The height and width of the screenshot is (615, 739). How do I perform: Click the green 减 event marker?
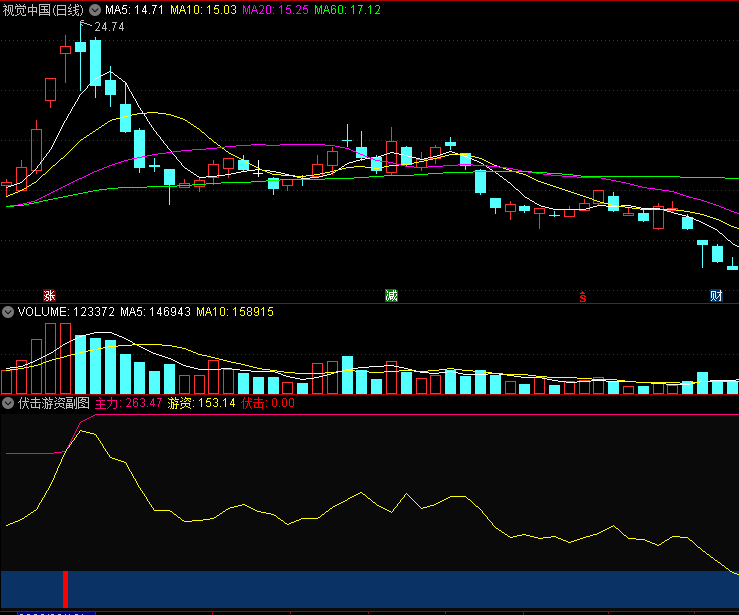tap(391, 295)
